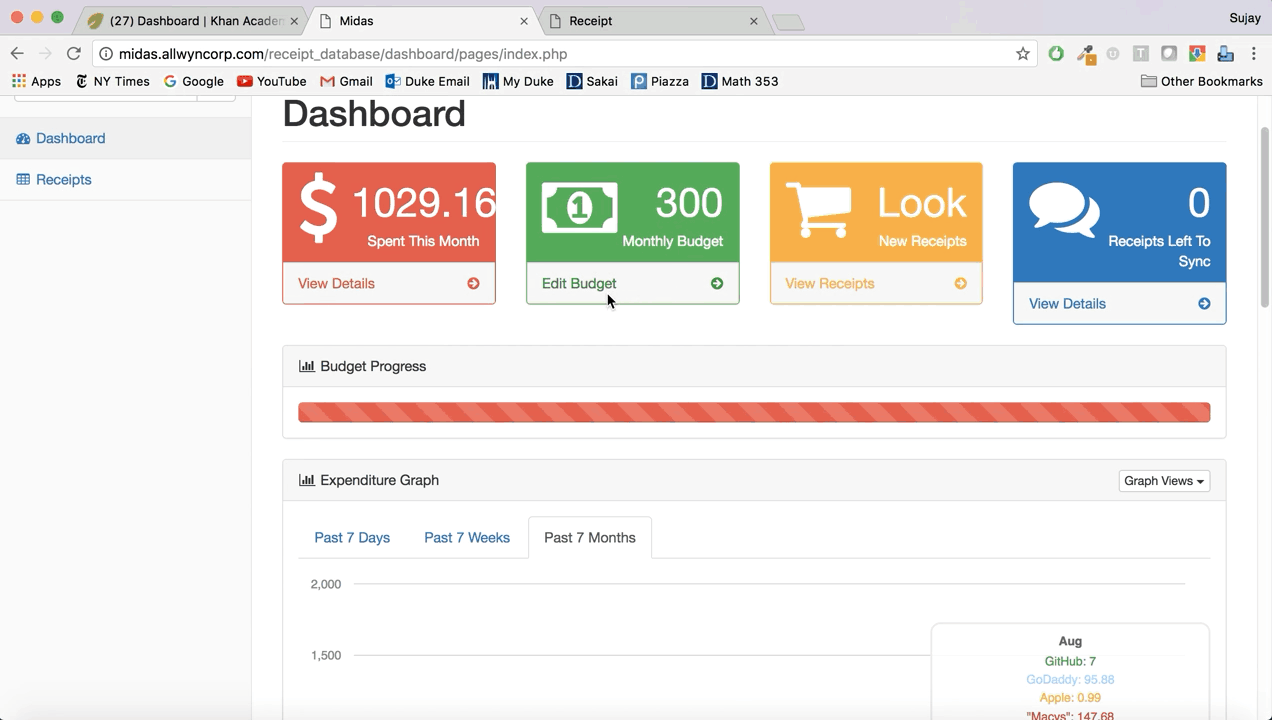
Task: Click Edit Budget link
Action: (579, 283)
